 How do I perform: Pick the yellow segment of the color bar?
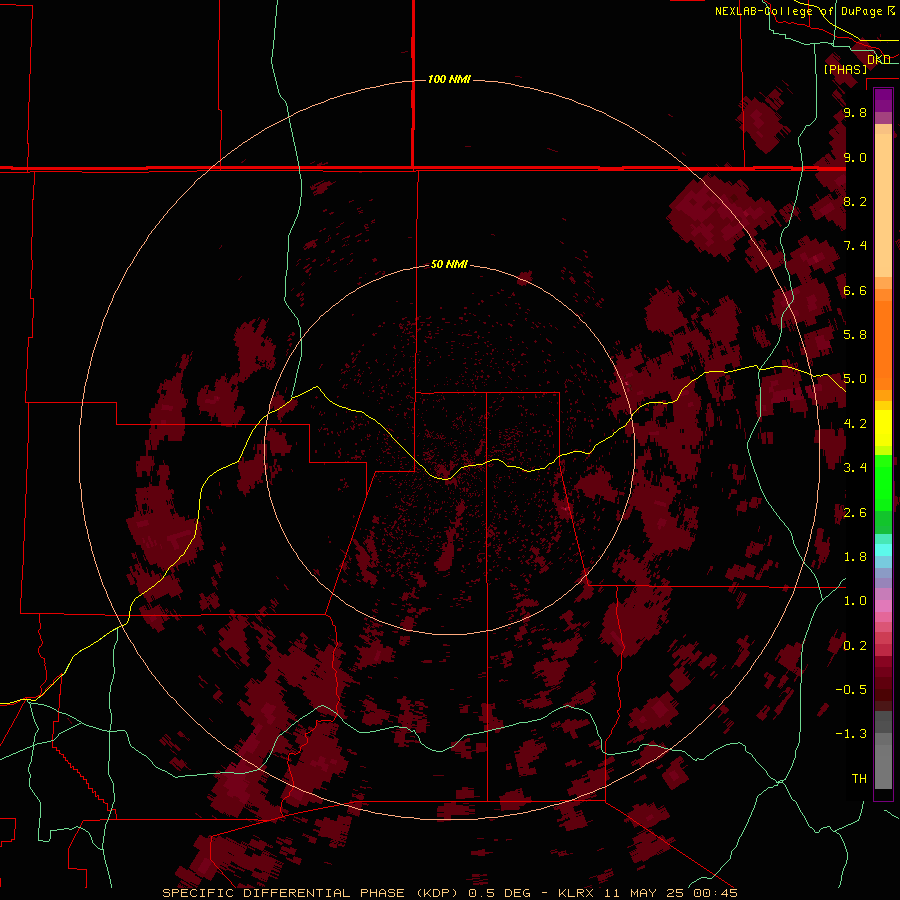(x=883, y=428)
